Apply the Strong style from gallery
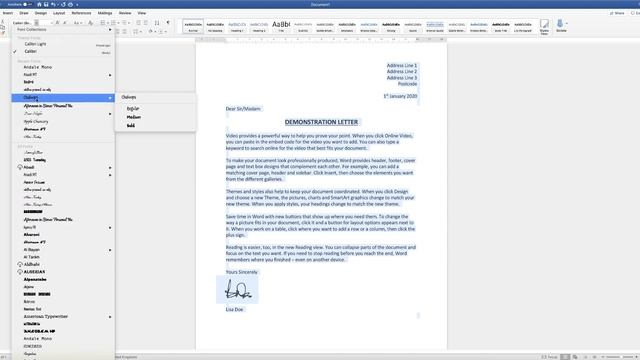640x360 pixels. click(391, 27)
